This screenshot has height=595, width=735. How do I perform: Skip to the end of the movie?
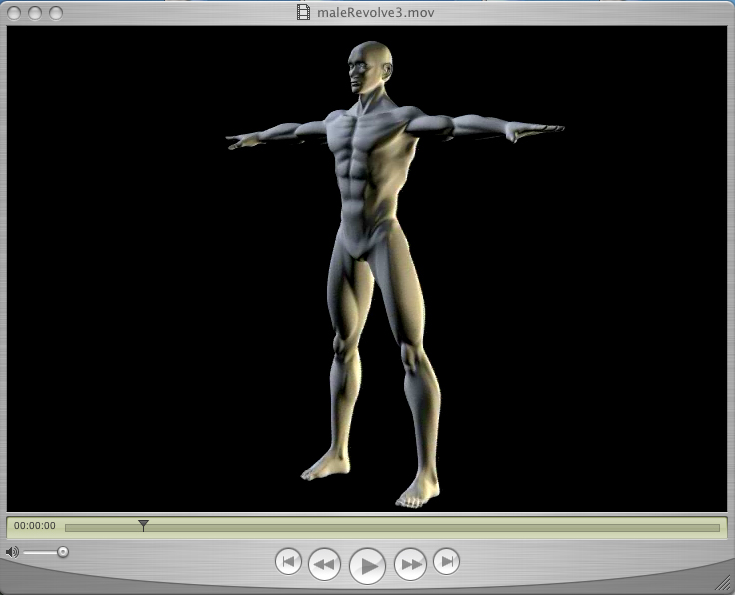click(447, 562)
